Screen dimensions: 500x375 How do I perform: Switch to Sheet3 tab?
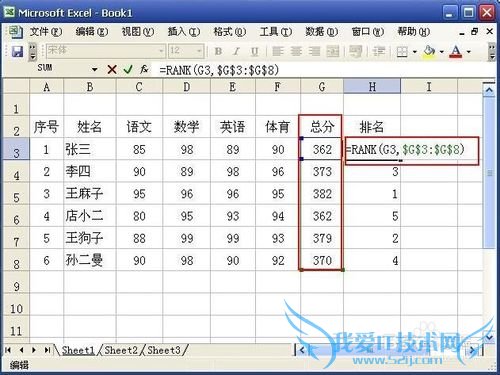(164, 350)
